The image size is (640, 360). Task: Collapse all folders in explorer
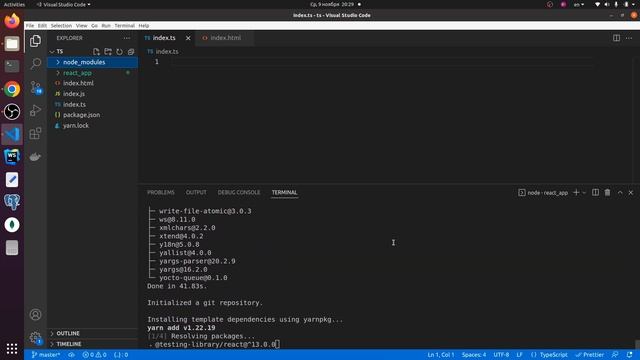click(131, 51)
